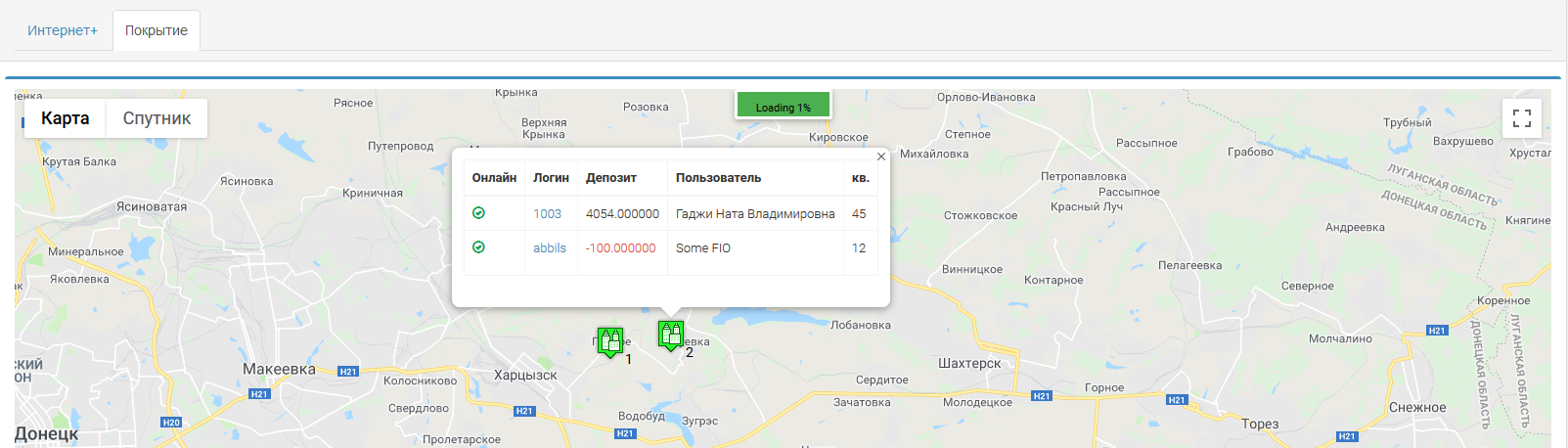Screen dimensions: 1568x448
Task: Click the Loading 1% progress bar
Action: [x=783, y=106]
